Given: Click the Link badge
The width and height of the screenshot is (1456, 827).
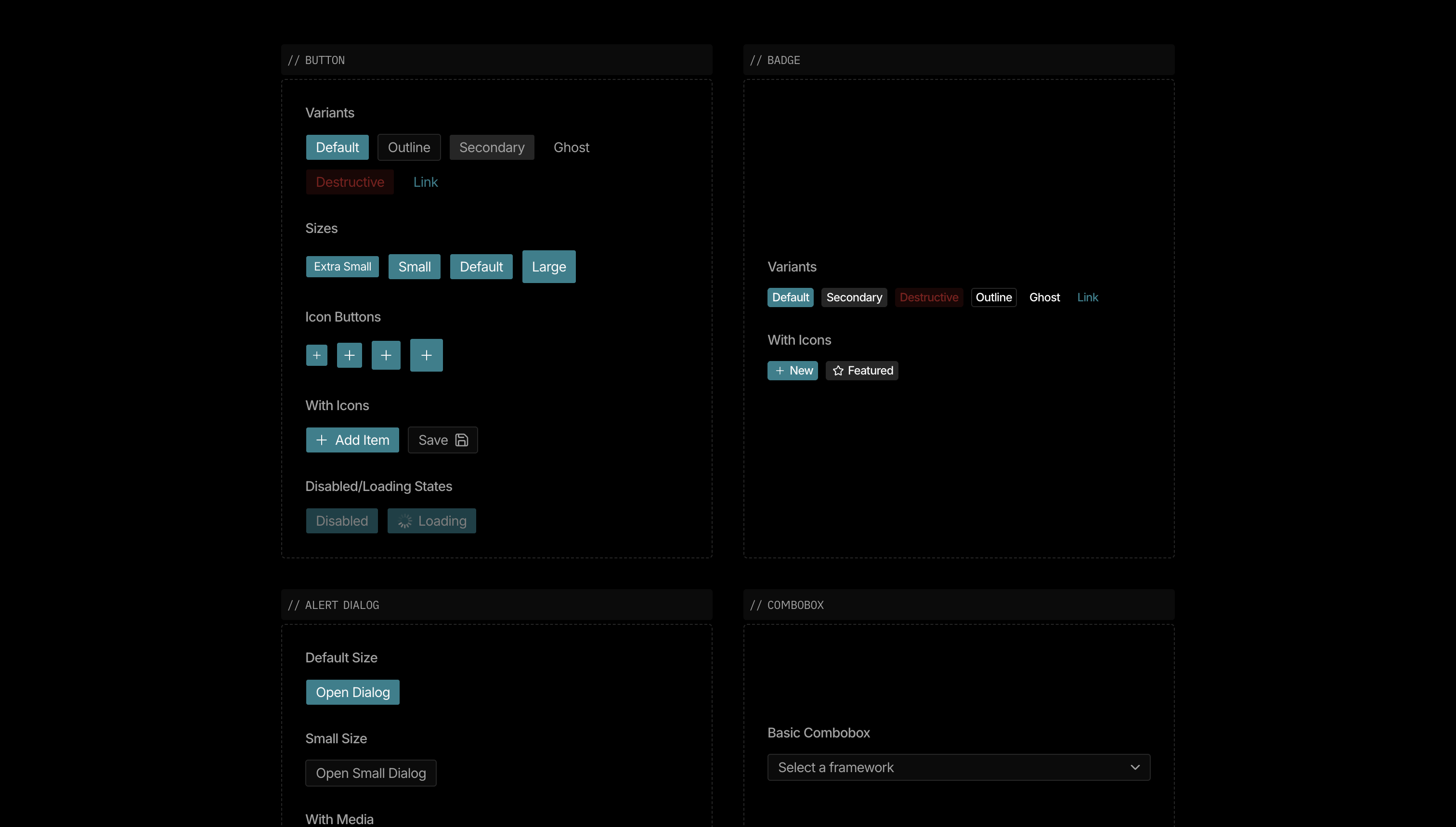Looking at the screenshot, I should tap(1088, 297).
